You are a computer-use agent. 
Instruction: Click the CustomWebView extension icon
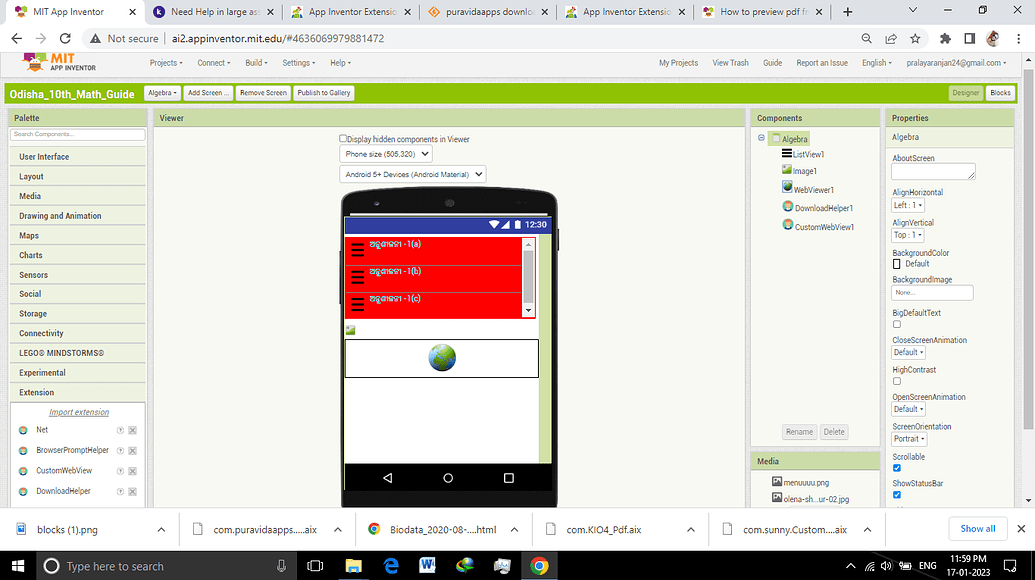tap(22, 470)
